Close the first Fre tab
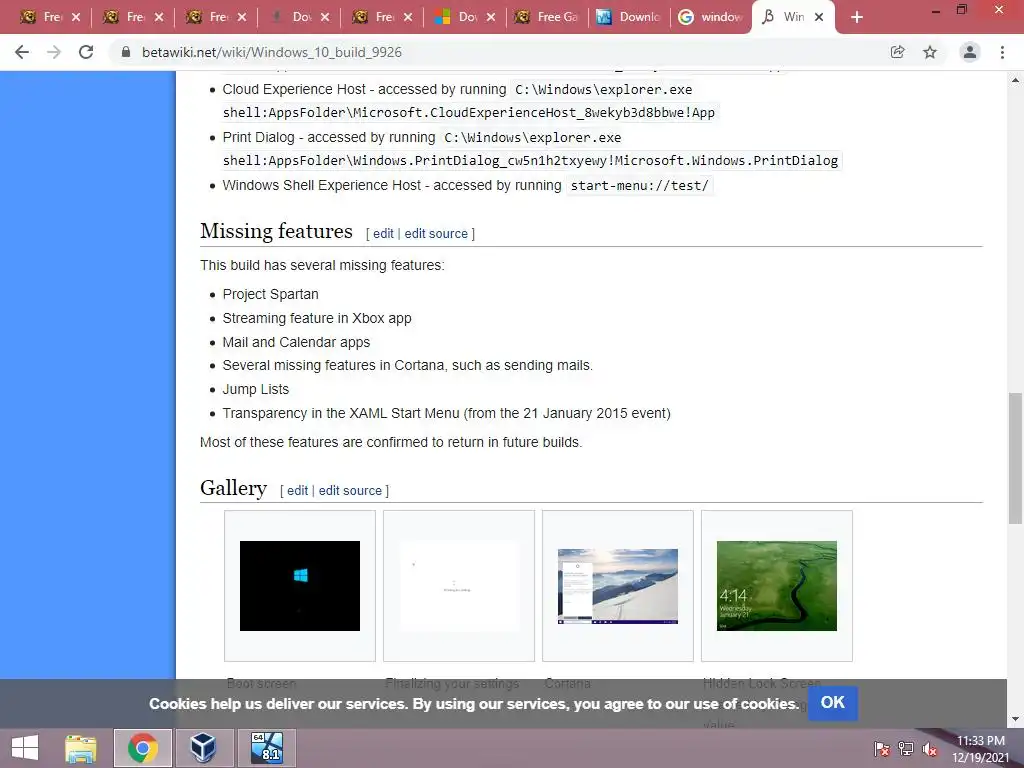This screenshot has height=768, width=1024. (76, 18)
